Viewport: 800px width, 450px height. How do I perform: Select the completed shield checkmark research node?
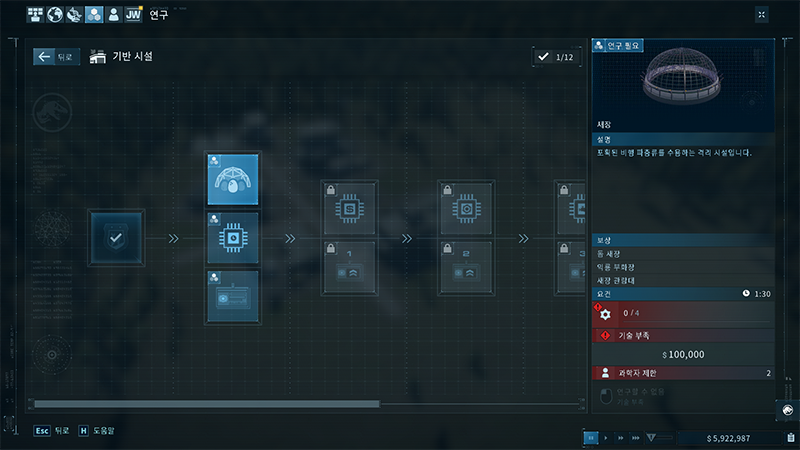tap(116, 238)
